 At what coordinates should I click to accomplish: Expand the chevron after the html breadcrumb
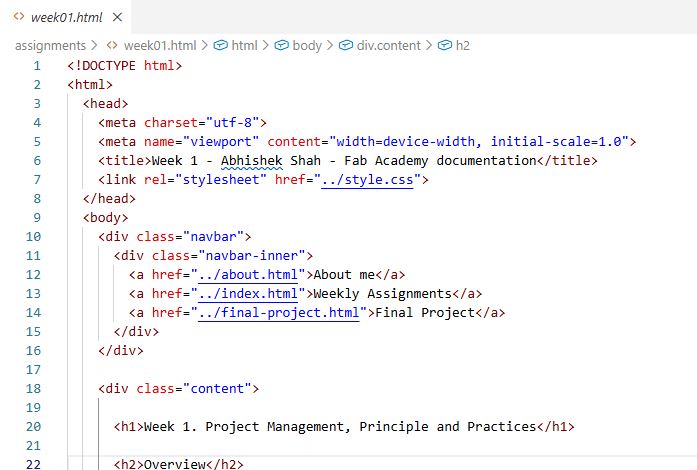(265, 45)
